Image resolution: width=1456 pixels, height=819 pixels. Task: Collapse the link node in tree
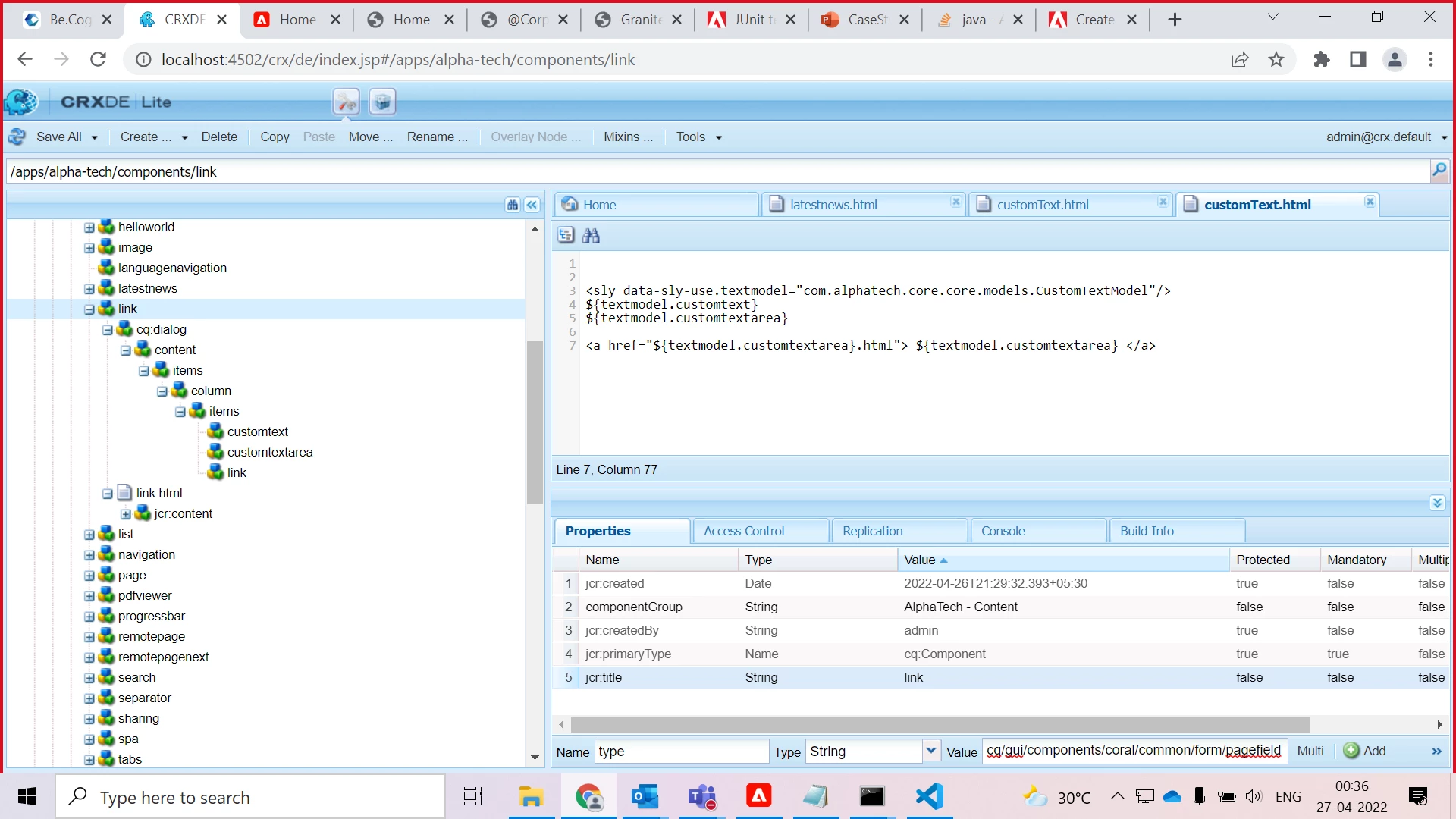tap(89, 309)
